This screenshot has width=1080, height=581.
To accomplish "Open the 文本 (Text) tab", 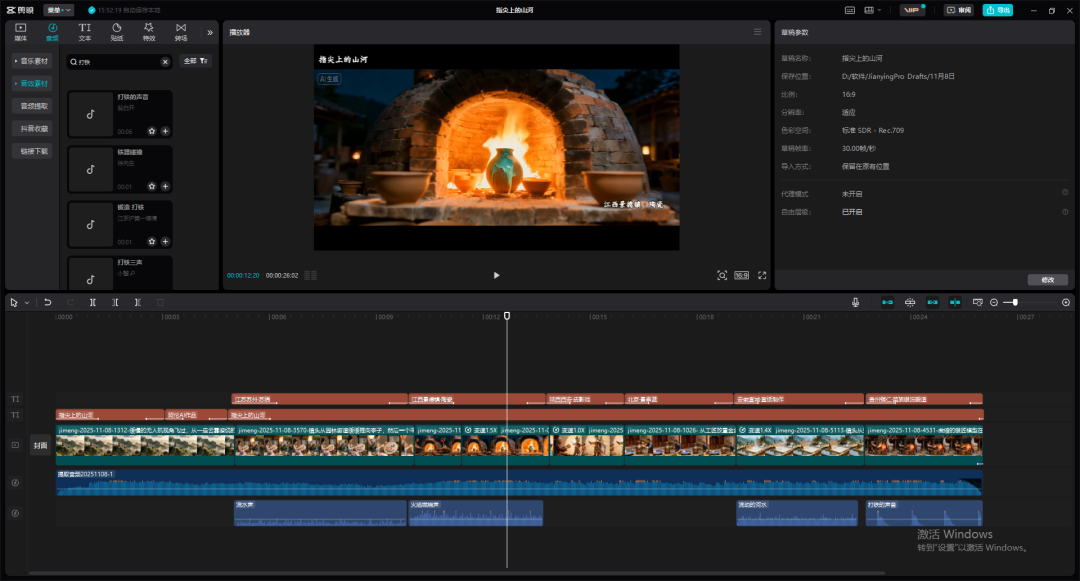I will tap(85, 31).
